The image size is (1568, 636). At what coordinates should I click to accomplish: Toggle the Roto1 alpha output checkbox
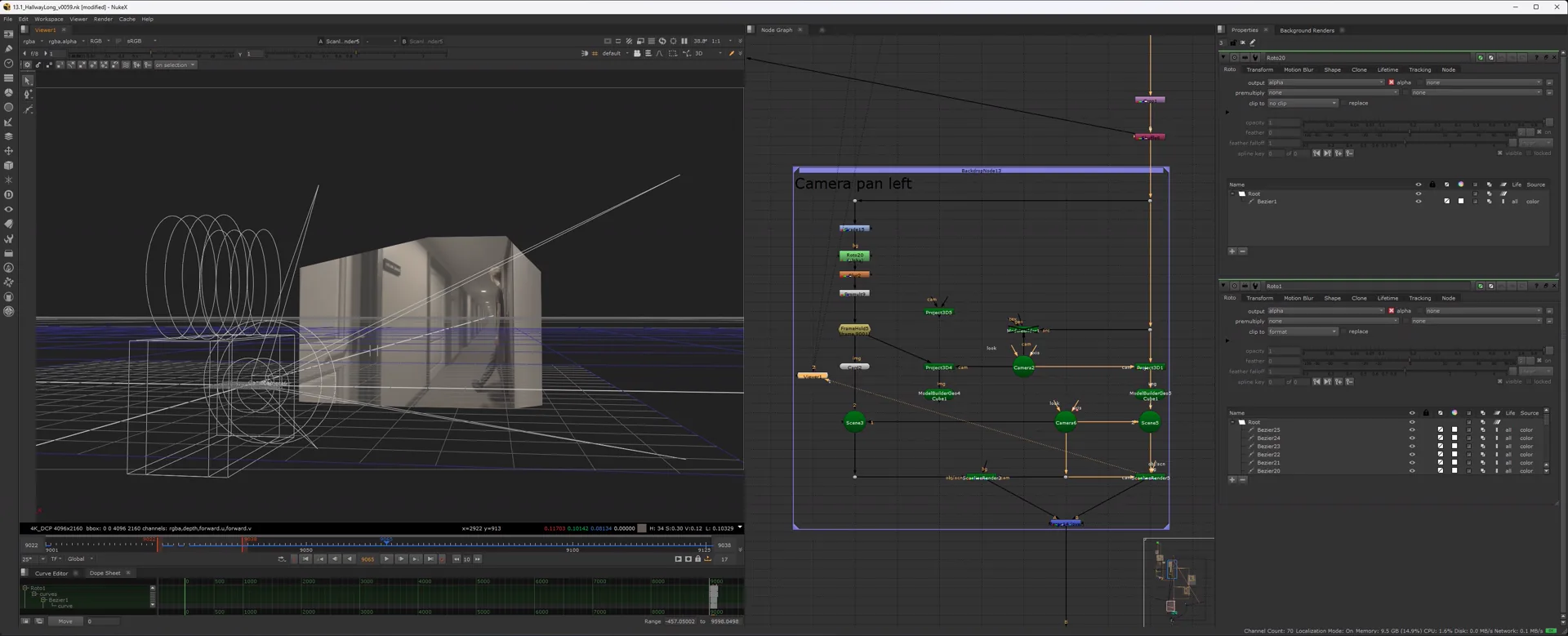[x=1392, y=311]
